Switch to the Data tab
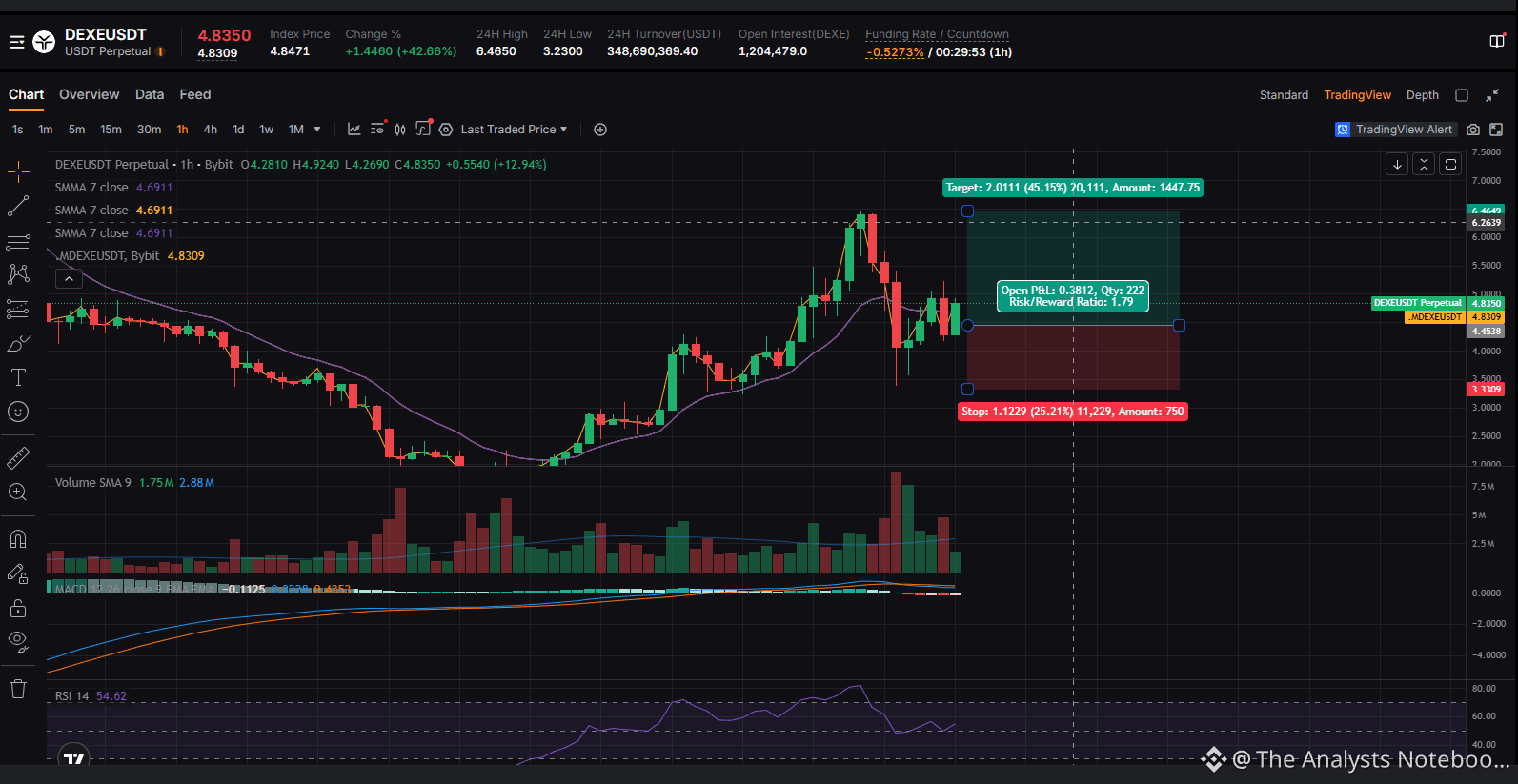This screenshot has width=1518, height=784. [150, 94]
